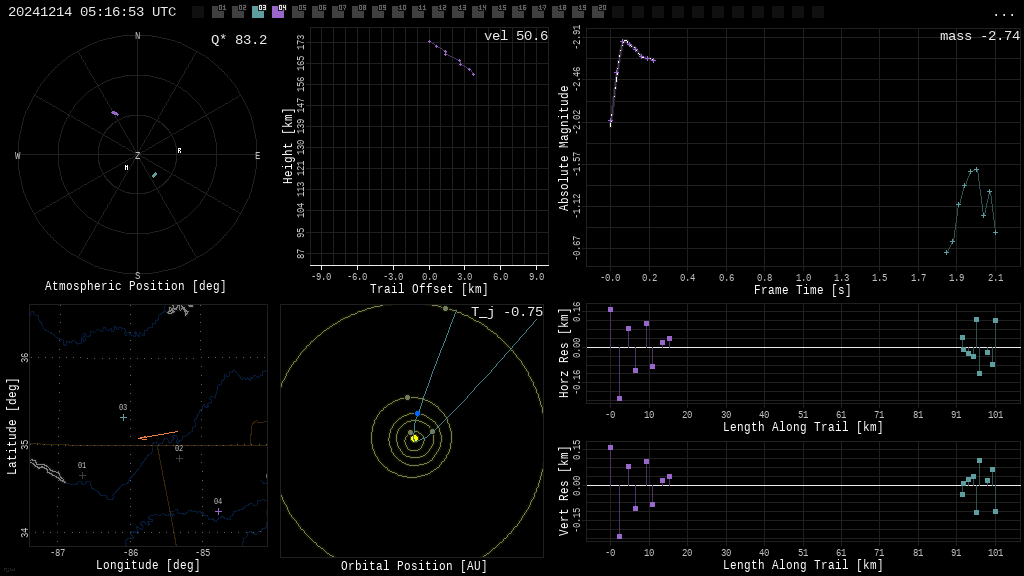This screenshot has width=1024, height=576.
Task: Click the zenith Z marker in sky plot
Action: point(138,156)
